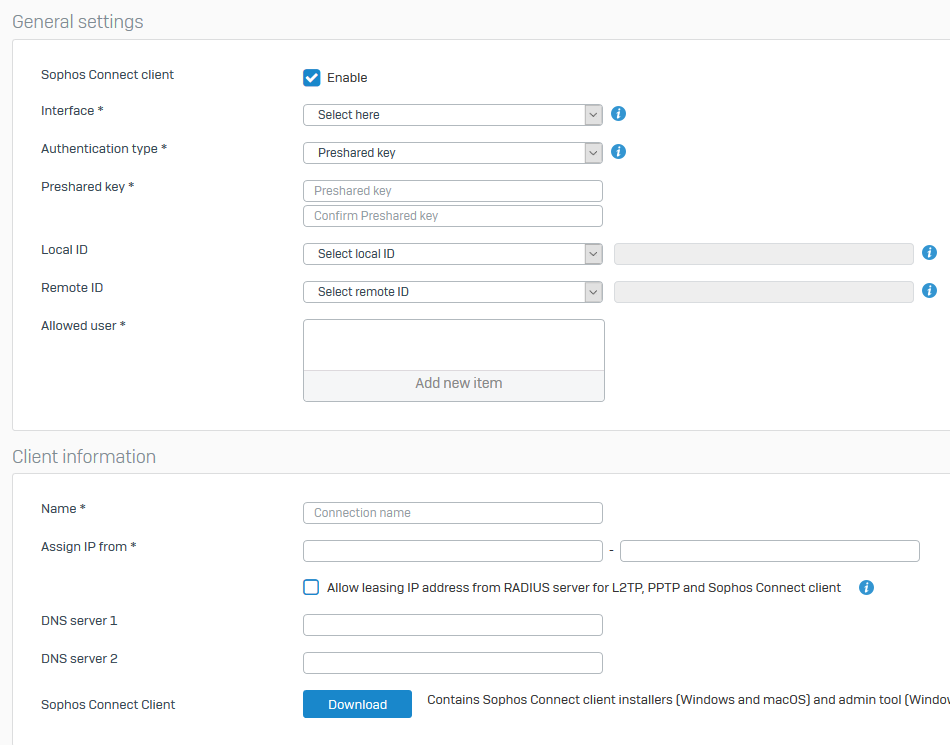Viewport: 950px width, 745px height.
Task: Focus the Confirm Preshared key field
Action: (x=453, y=216)
